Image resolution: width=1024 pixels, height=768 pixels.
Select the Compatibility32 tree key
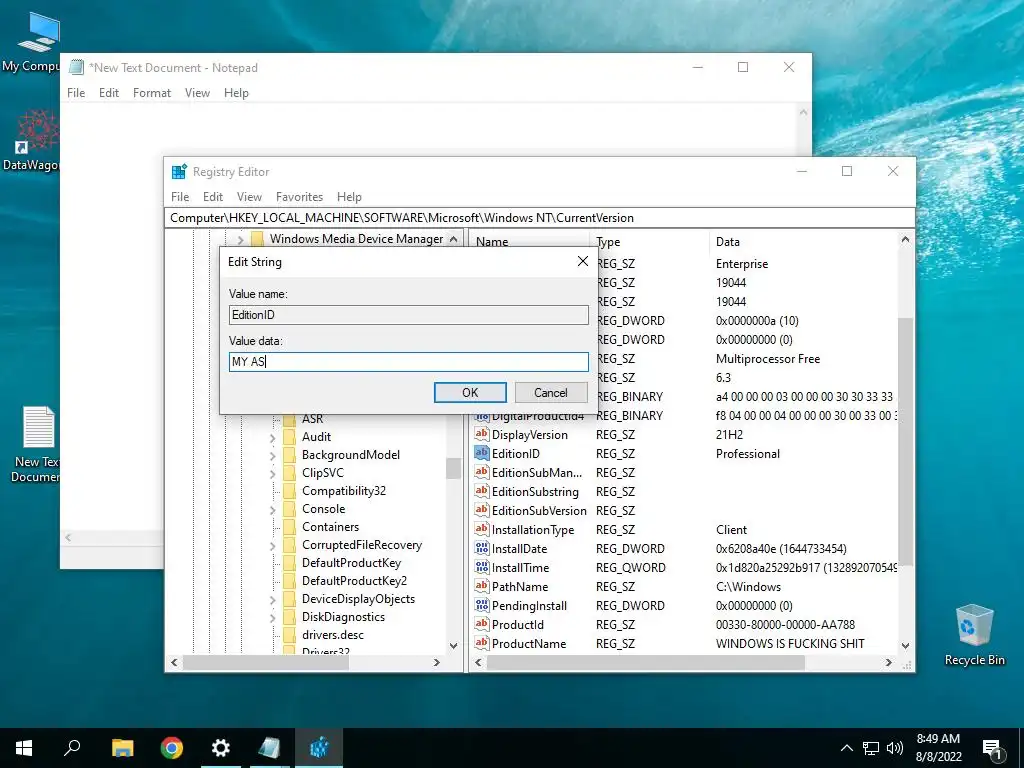click(344, 490)
